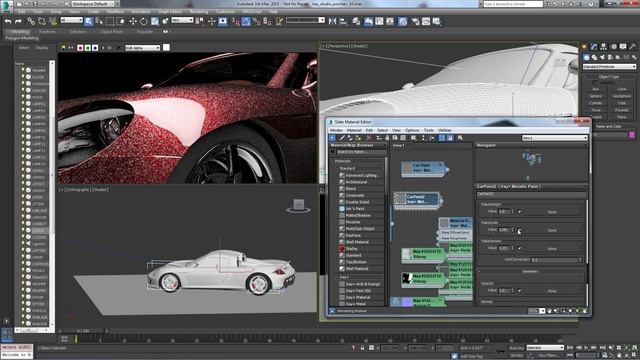640x360 pixels.
Task: Collapse the Materials group in browser
Action: (x=333, y=161)
